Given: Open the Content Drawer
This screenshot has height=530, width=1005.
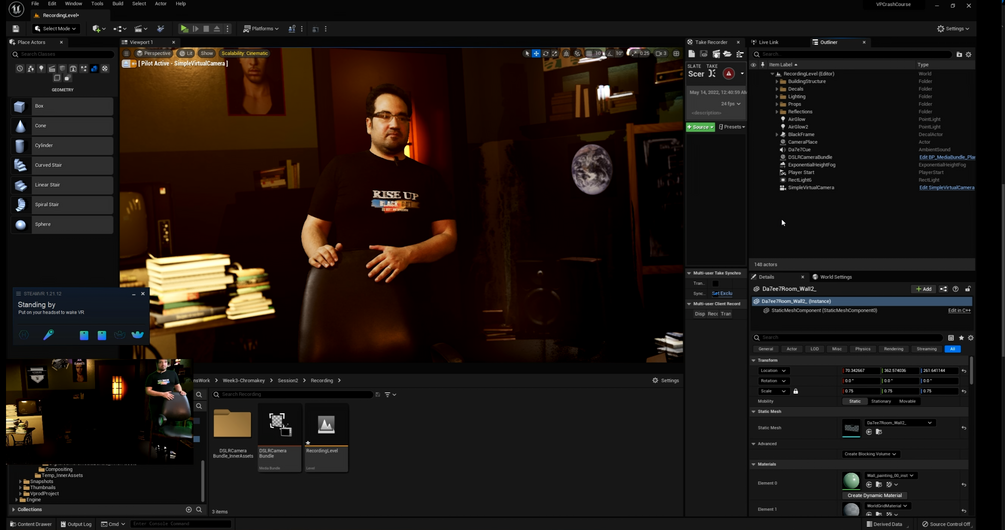Looking at the screenshot, I should pos(31,524).
